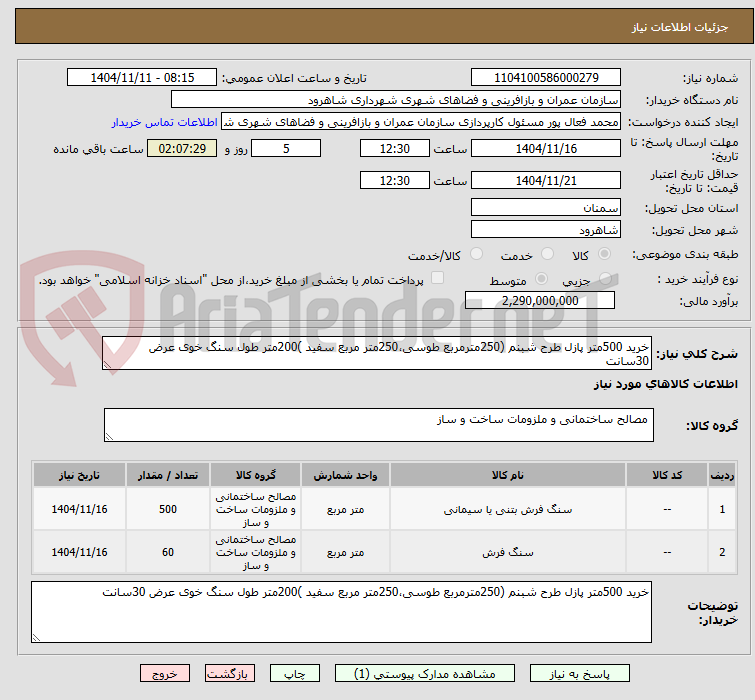Click the بازگشت back button
Viewport: 755px width, 700px height.
(x=230, y=673)
